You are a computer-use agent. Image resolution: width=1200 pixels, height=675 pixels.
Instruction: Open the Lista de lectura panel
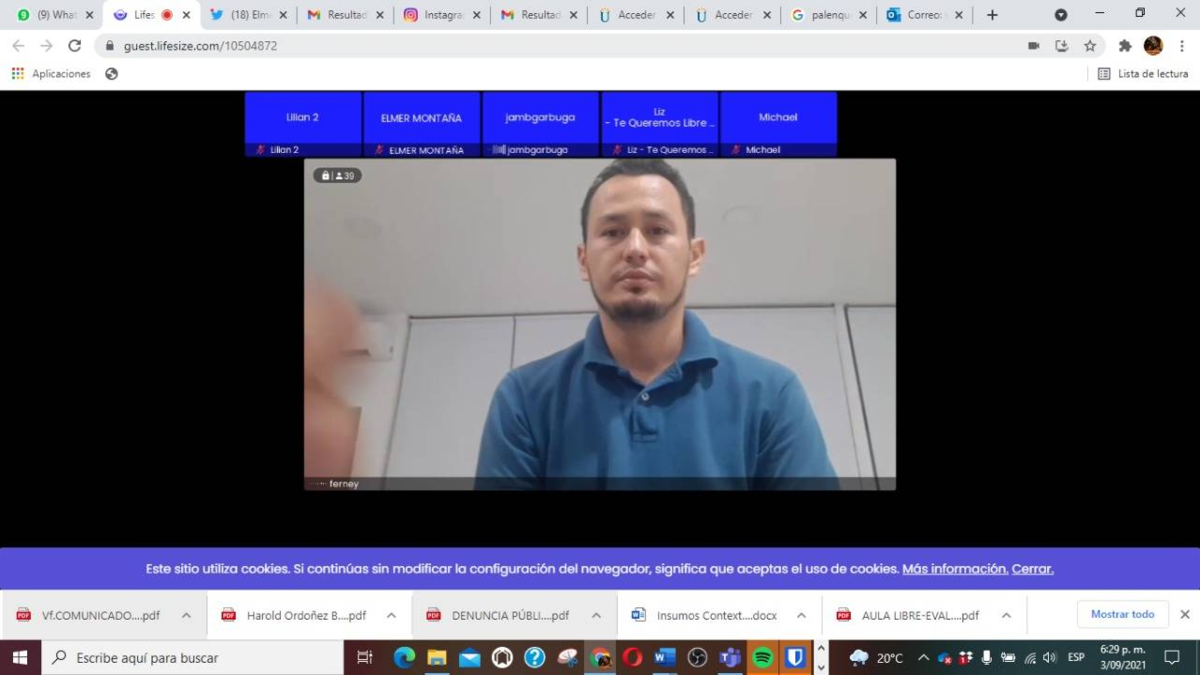(1143, 74)
